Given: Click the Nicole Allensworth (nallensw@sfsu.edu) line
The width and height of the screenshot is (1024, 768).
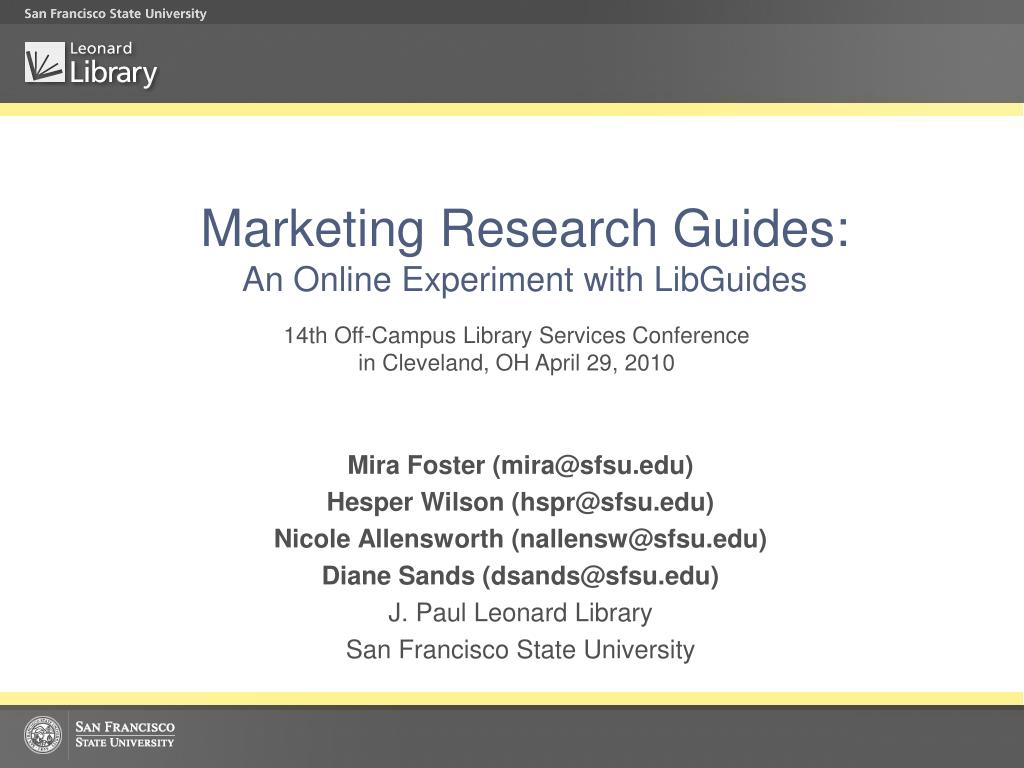Looking at the screenshot, I should tap(520, 539).
